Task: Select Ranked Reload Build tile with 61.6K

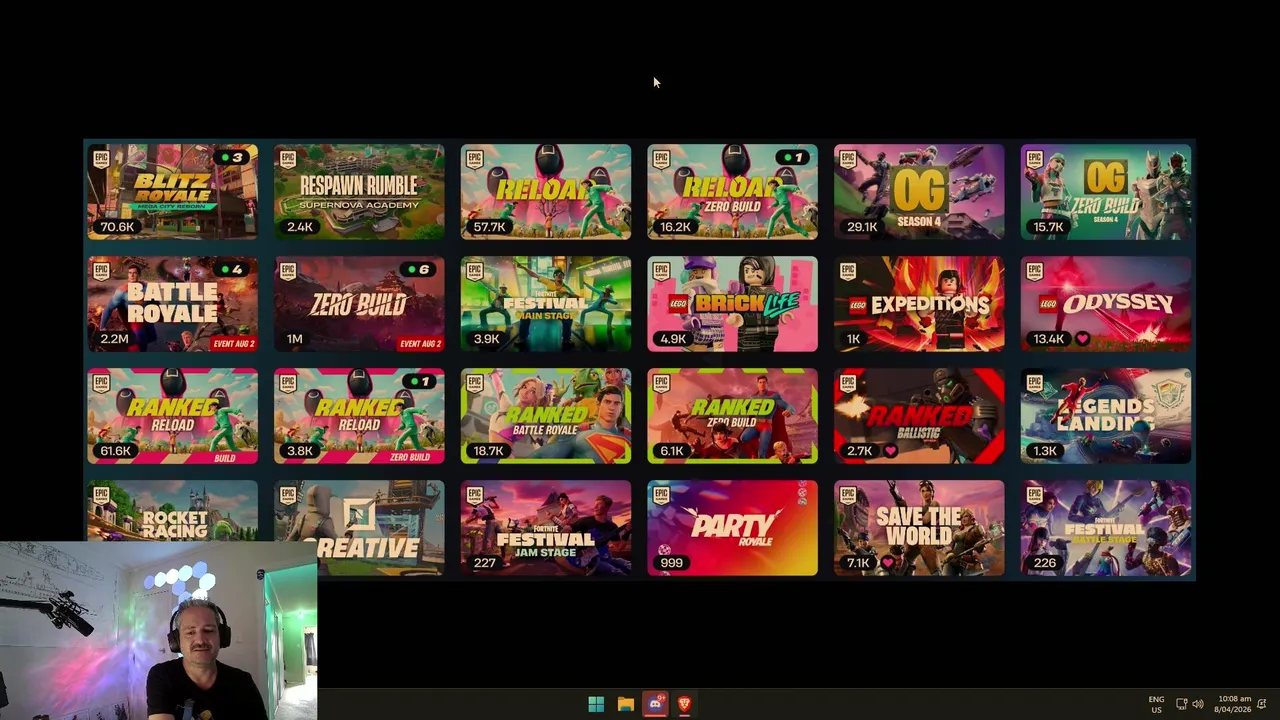Action: (172, 416)
